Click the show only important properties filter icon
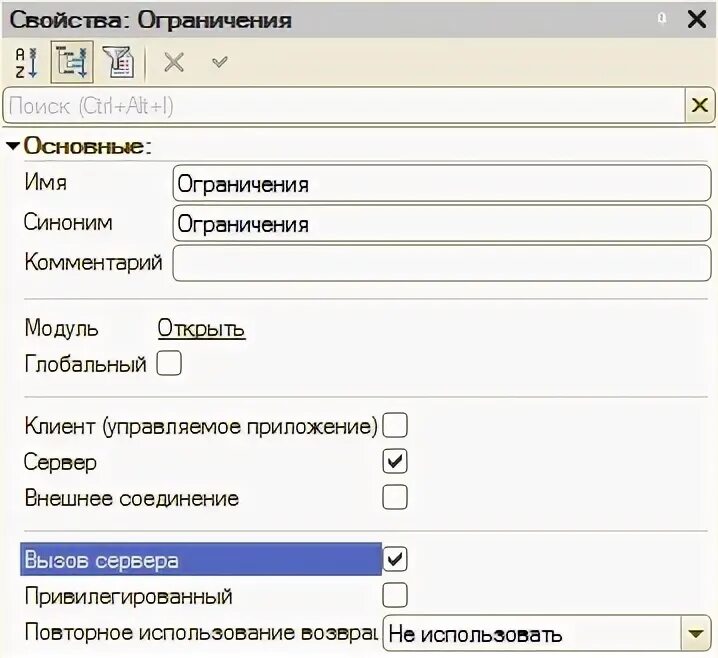The width and height of the screenshot is (718, 658). (x=117, y=62)
